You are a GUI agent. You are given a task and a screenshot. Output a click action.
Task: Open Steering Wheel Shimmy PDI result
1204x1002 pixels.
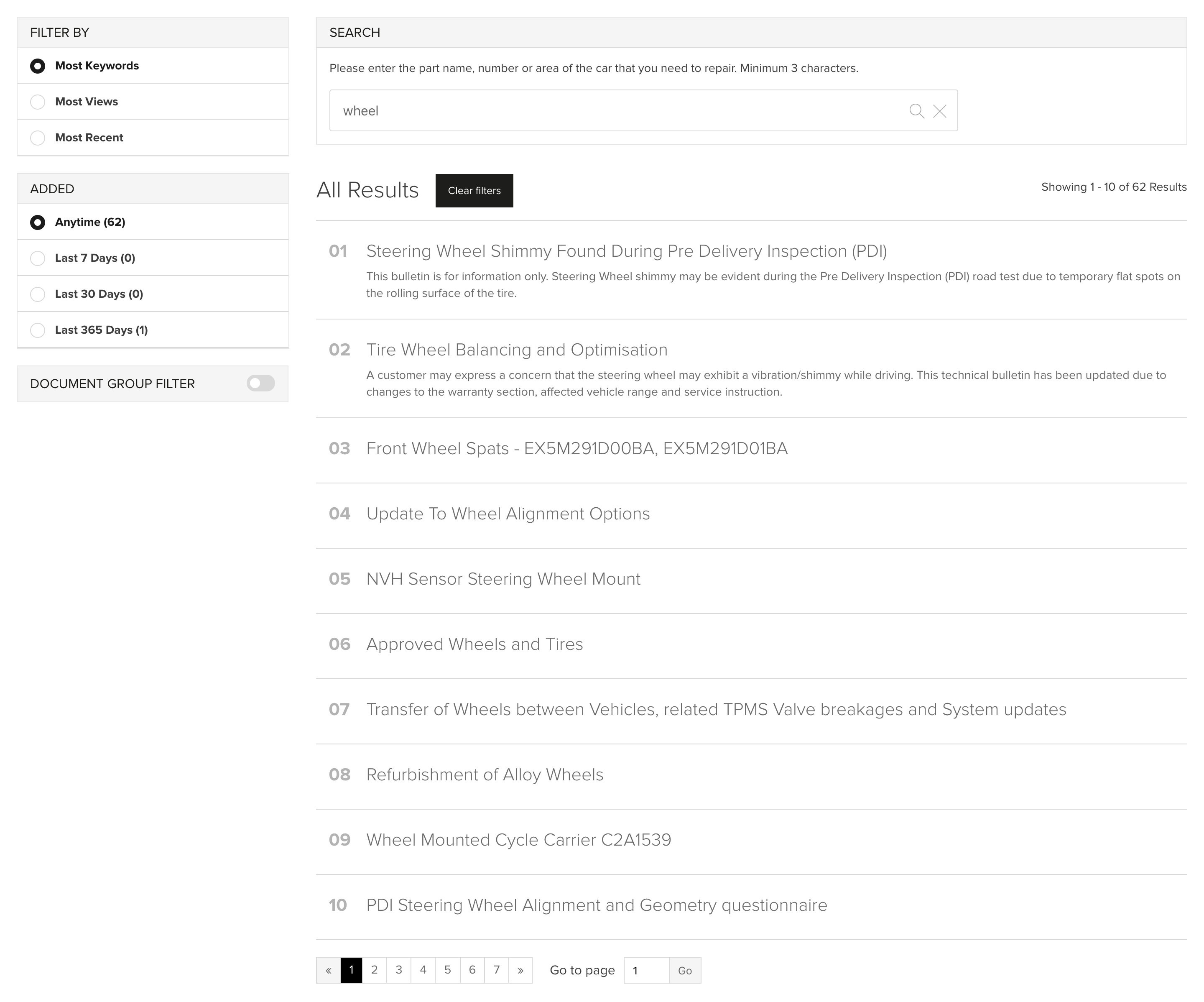(x=626, y=251)
